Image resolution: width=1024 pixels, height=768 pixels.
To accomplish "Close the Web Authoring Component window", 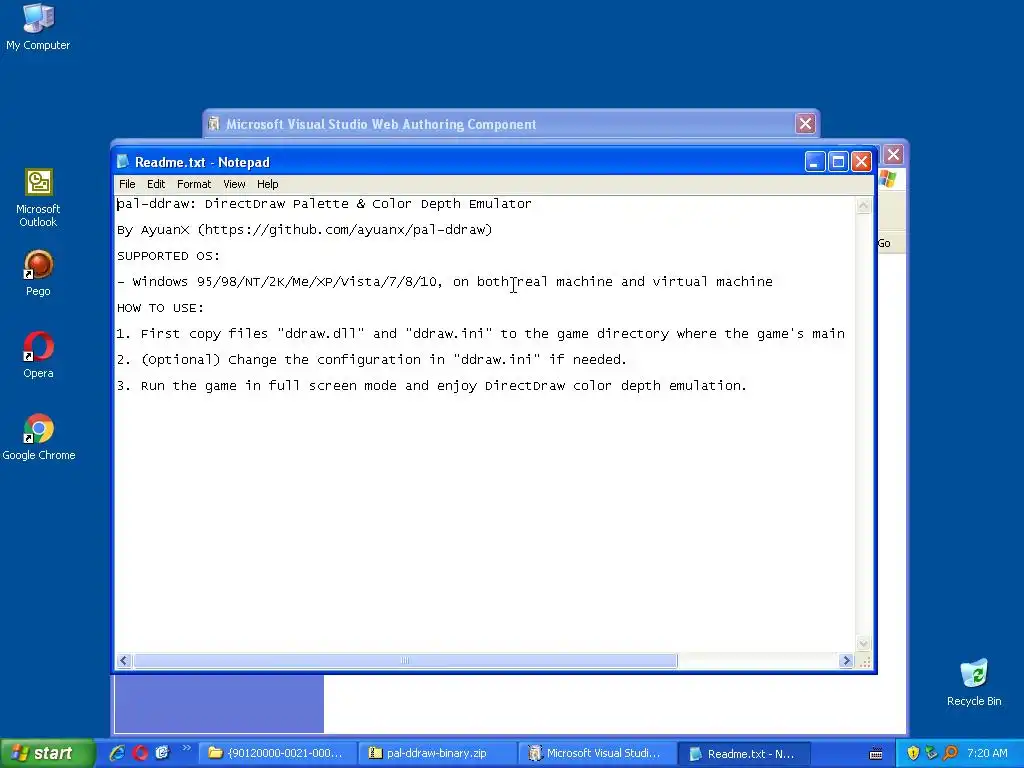I will coord(805,123).
